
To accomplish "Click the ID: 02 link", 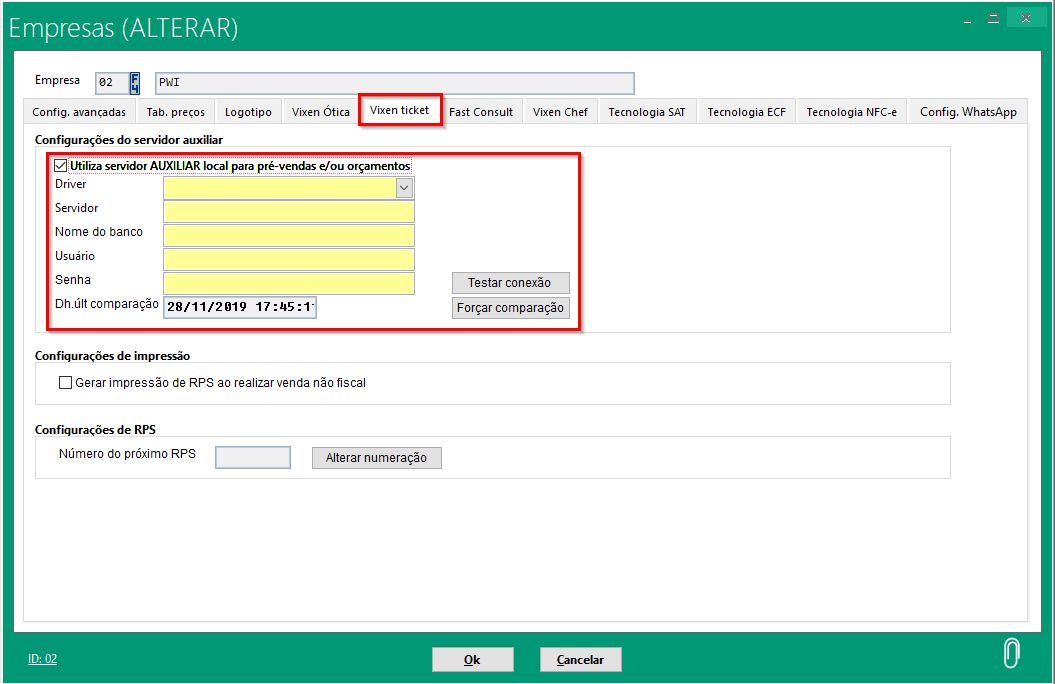I will point(43,659).
